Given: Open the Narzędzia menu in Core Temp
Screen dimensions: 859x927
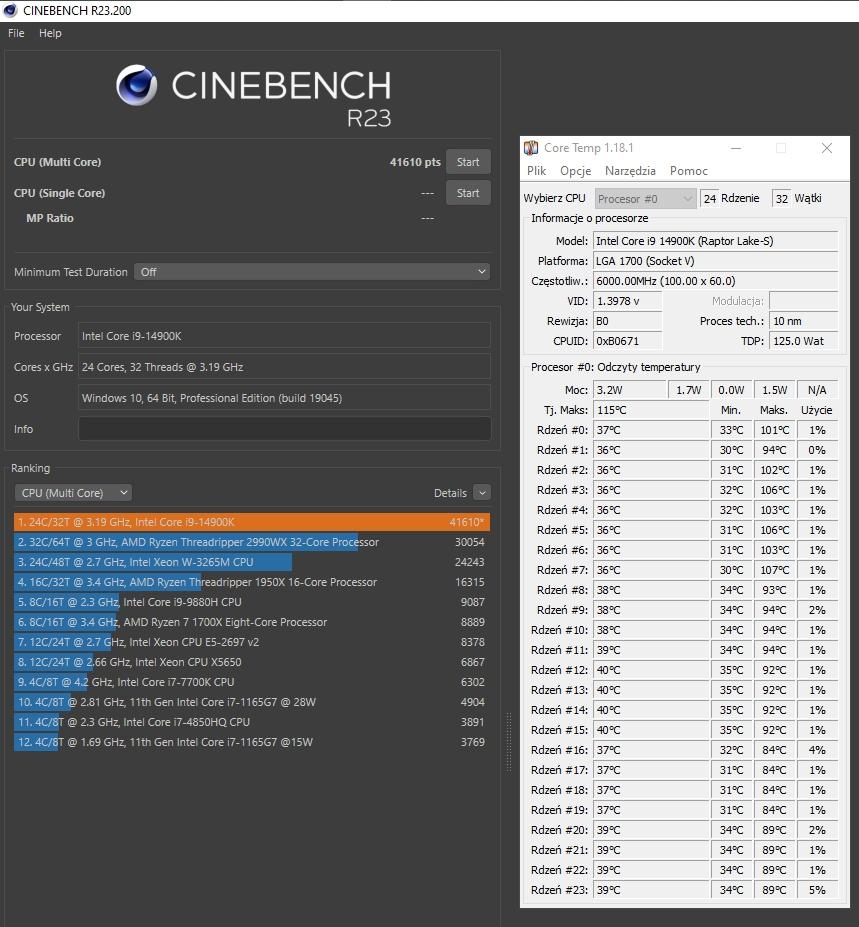Looking at the screenshot, I should (x=630, y=171).
